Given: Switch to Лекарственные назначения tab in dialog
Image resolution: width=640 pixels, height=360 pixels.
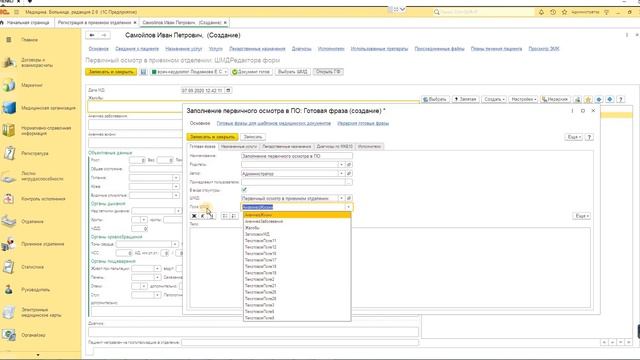Looking at the screenshot, I should click(x=287, y=147).
